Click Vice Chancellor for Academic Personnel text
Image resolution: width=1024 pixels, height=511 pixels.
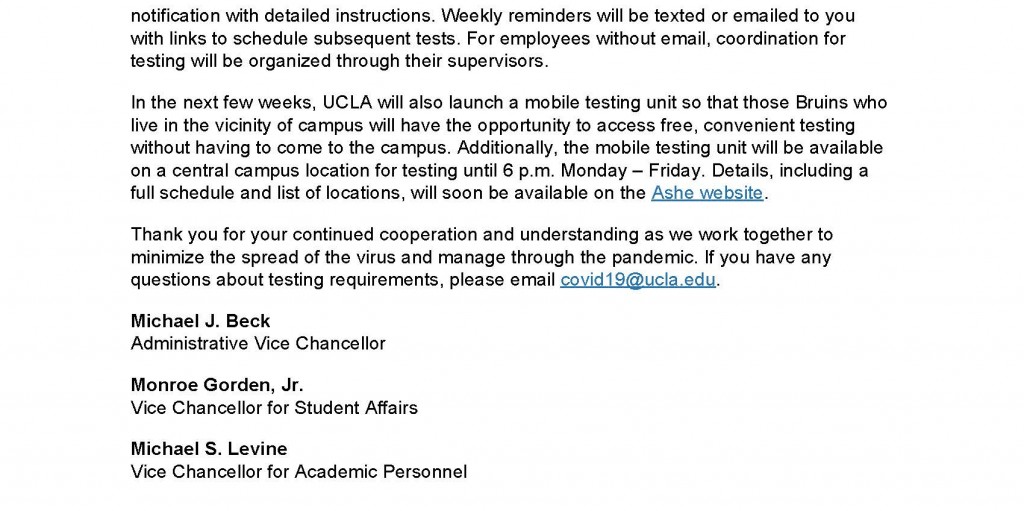click(299, 471)
